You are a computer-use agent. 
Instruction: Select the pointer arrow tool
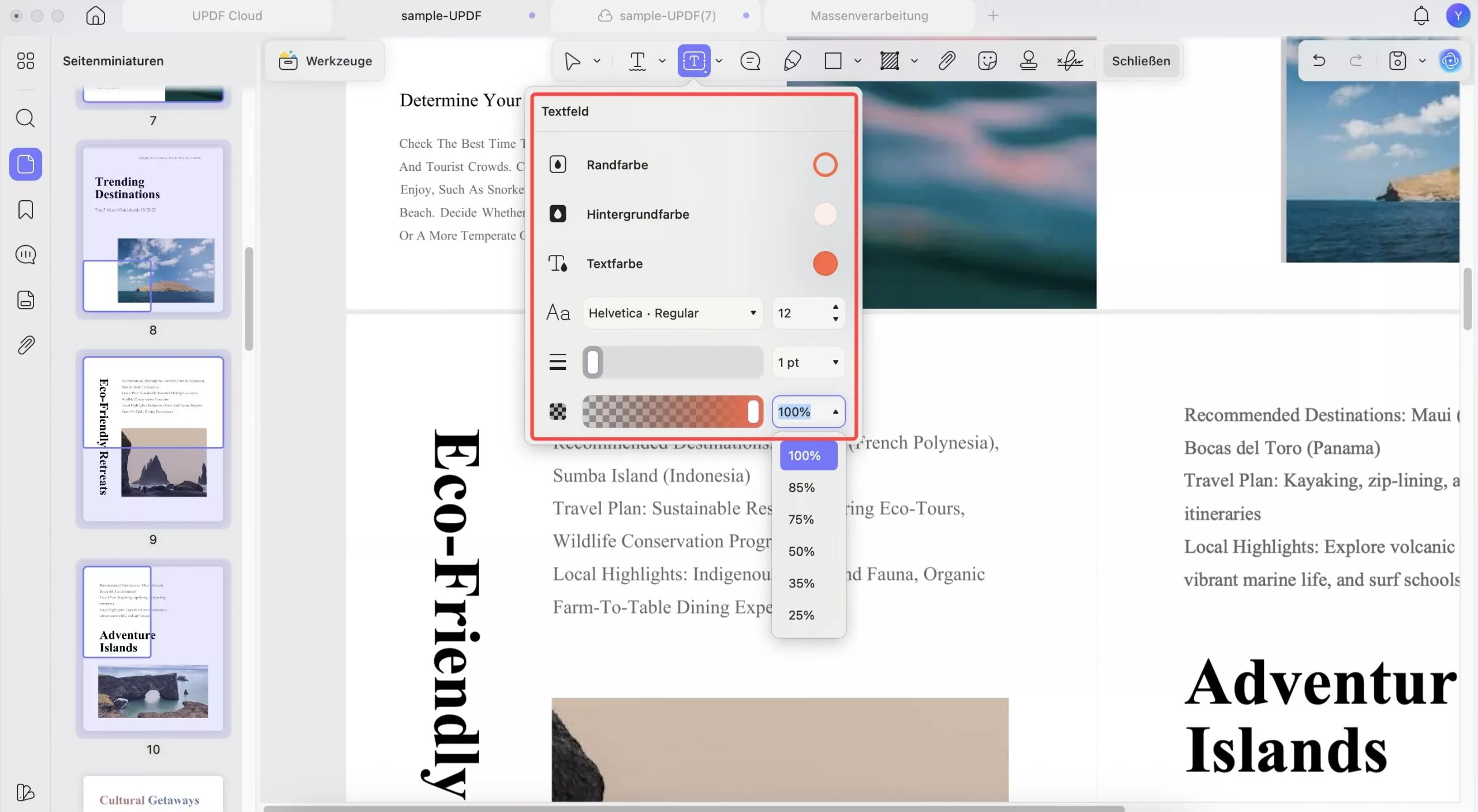pos(572,61)
